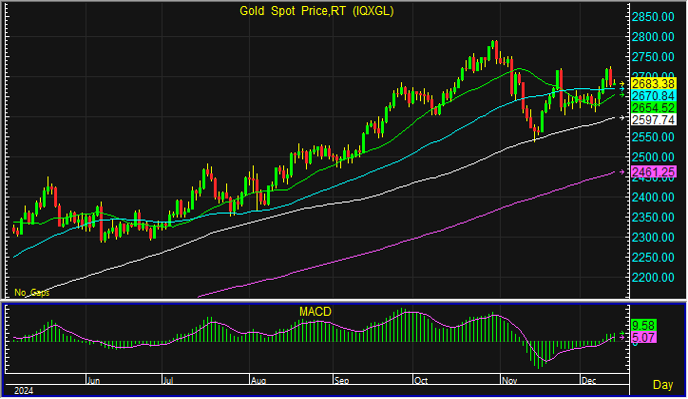
Task: Select the white 2597.74 moving average label
Action: 653,120
